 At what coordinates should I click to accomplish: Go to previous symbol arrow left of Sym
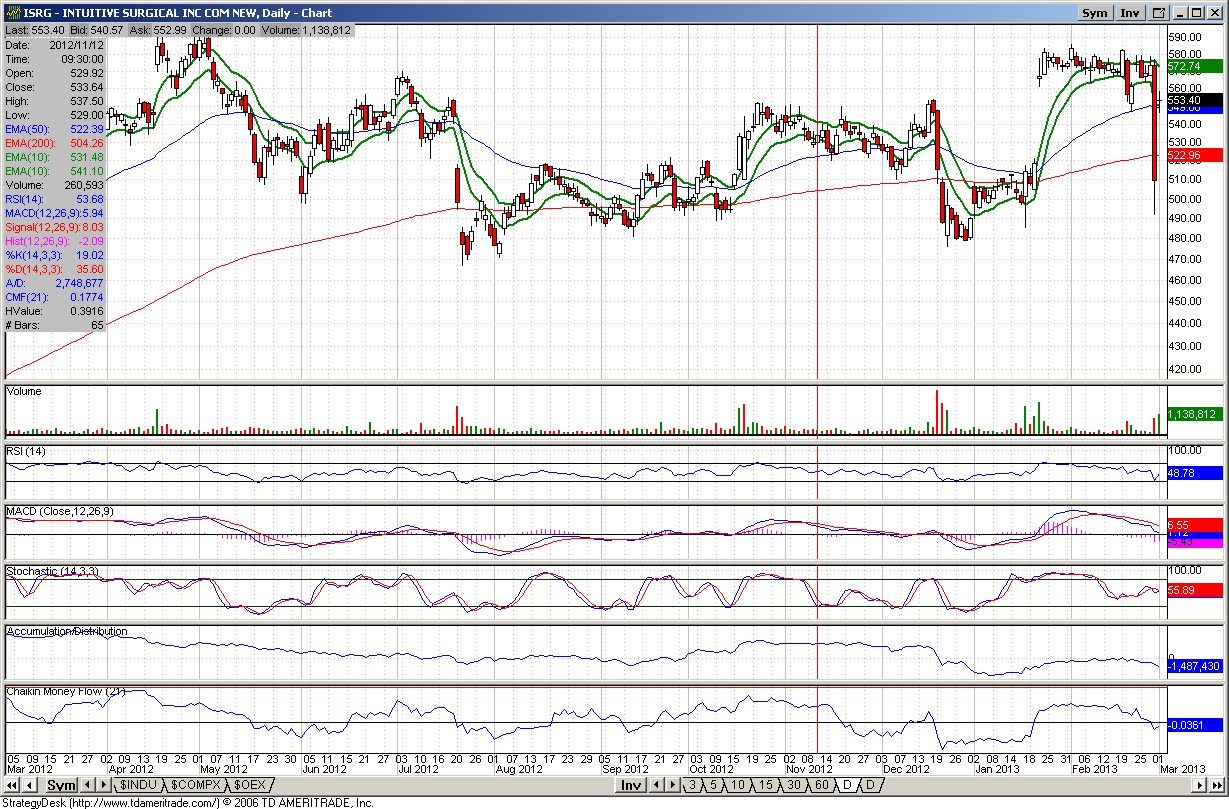point(29,785)
